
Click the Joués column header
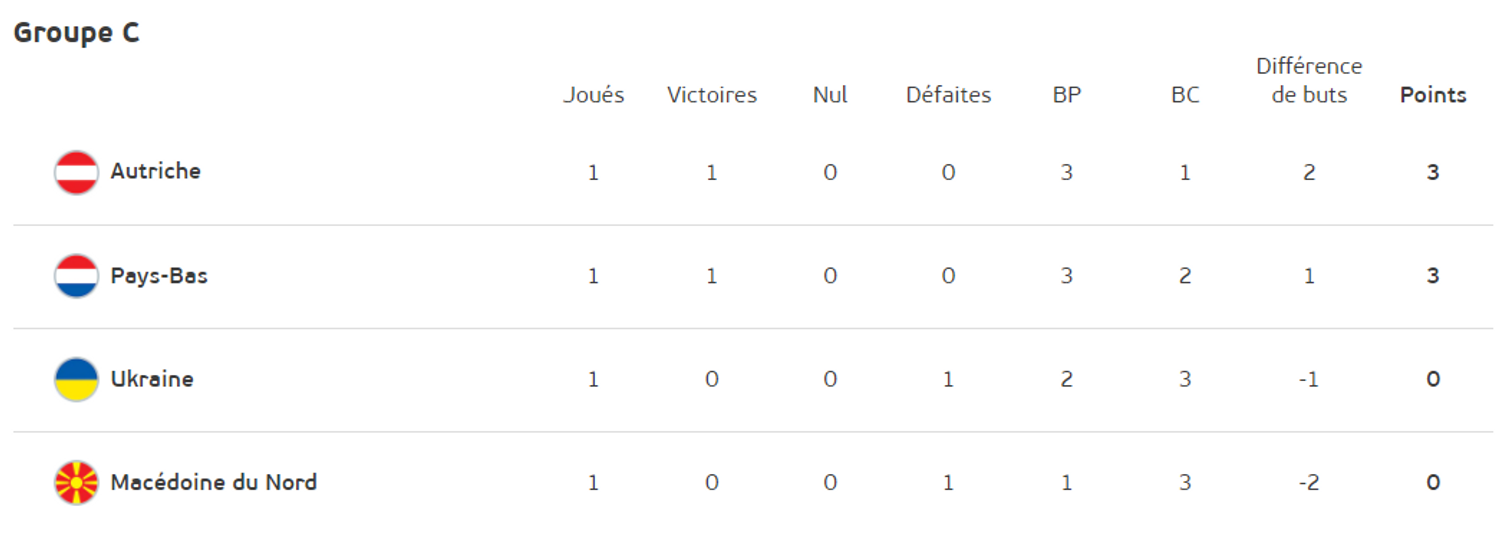(593, 95)
